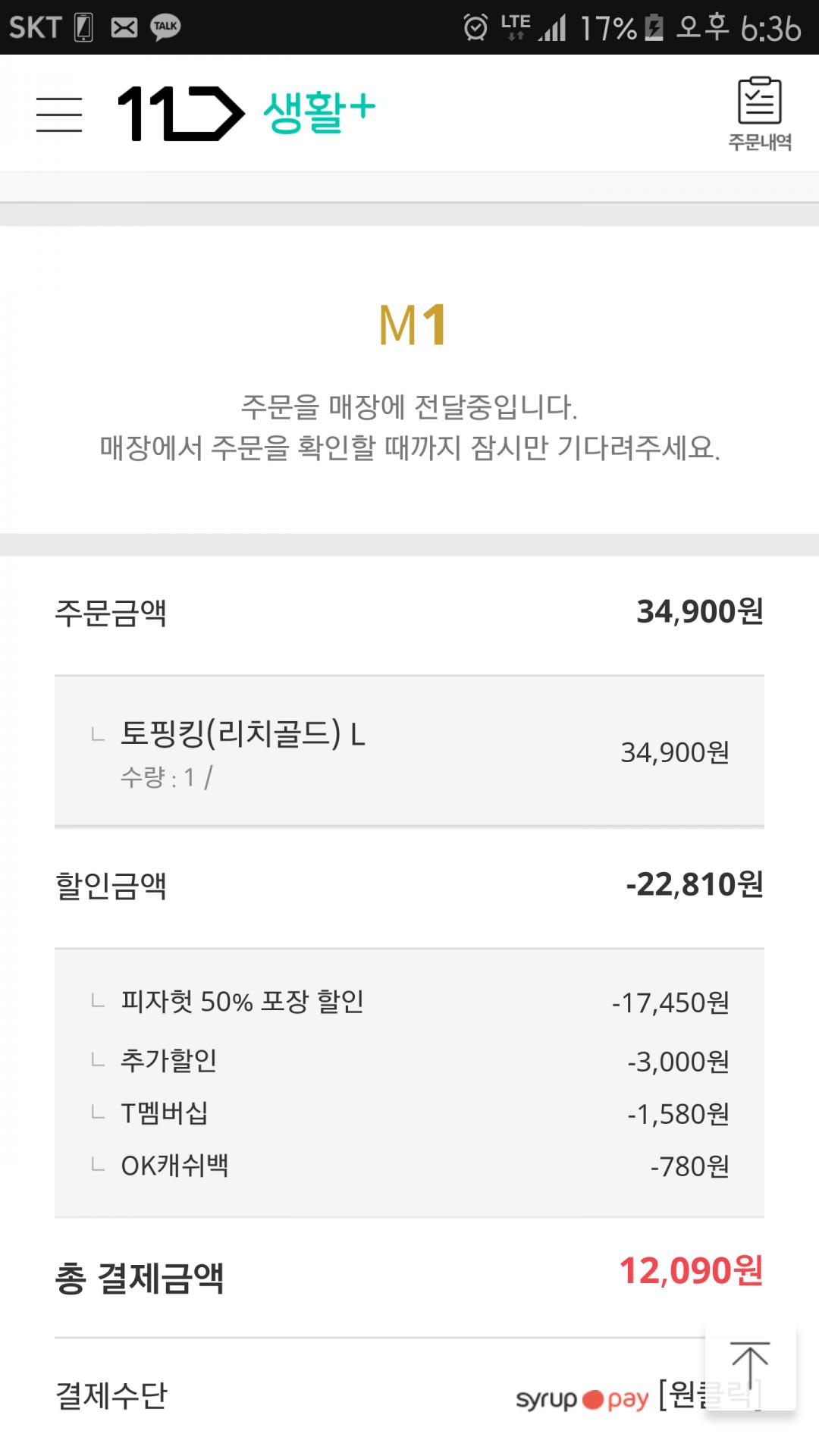Tap the 추가할인 discount line
The image size is (819, 1456).
169,1060
